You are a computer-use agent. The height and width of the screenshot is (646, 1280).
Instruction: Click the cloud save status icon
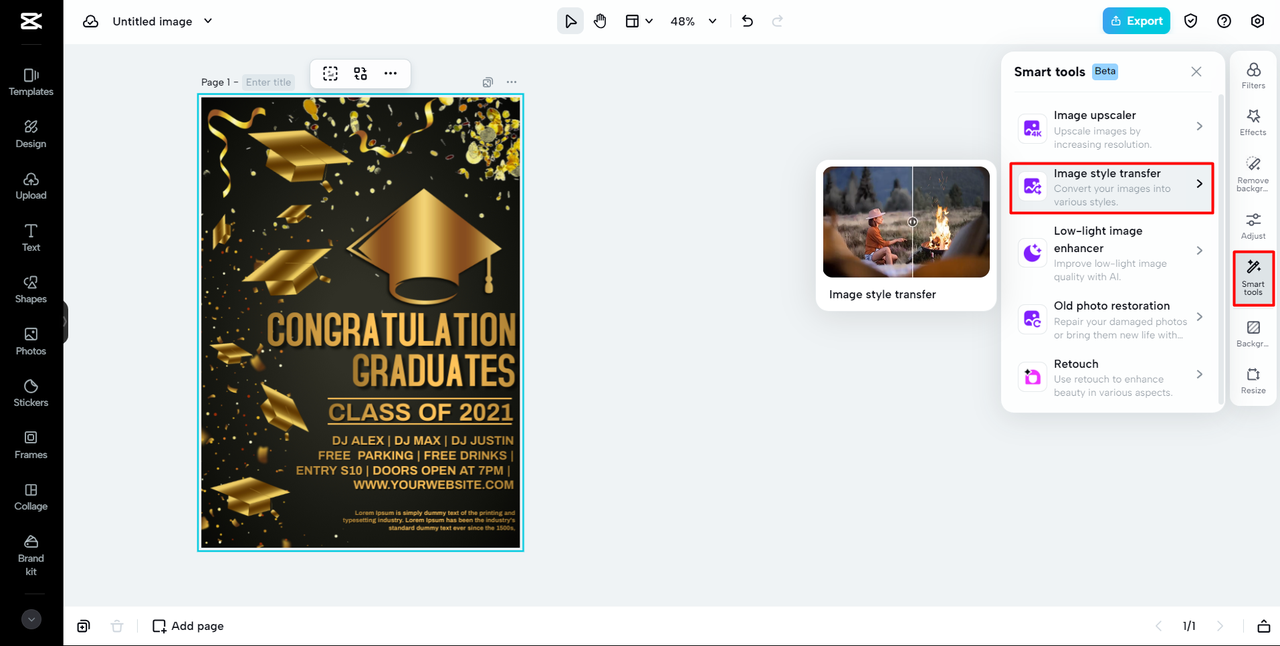(x=91, y=21)
